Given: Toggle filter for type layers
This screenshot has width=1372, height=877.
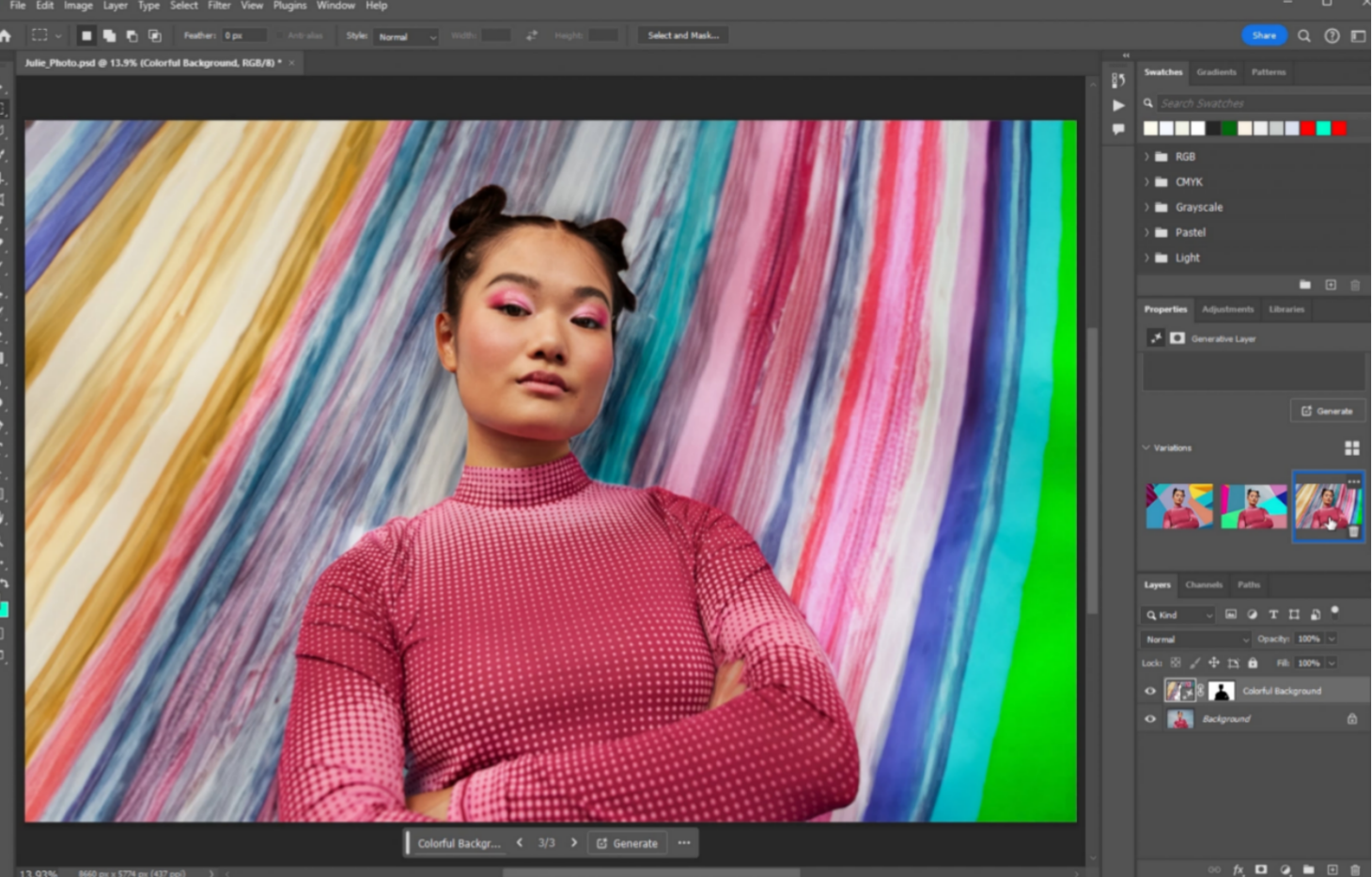Looking at the screenshot, I should [x=1273, y=615].
